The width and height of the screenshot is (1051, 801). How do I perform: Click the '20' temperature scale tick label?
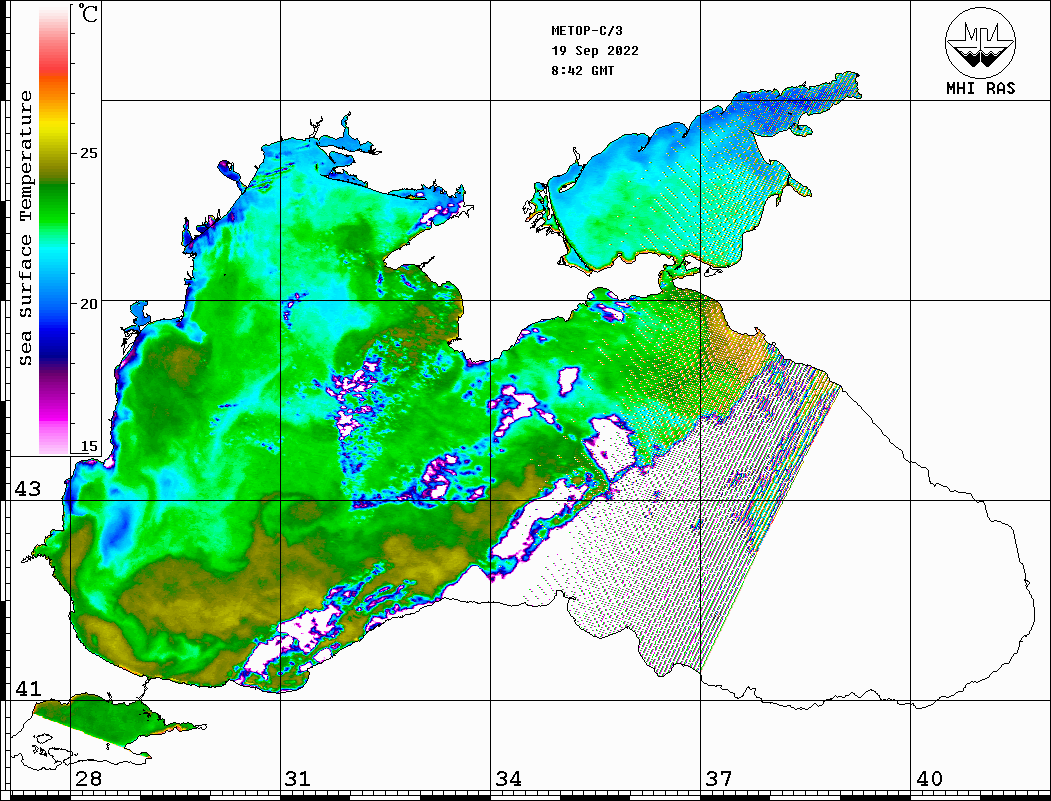pyautogui.click(x=88, y=304)
